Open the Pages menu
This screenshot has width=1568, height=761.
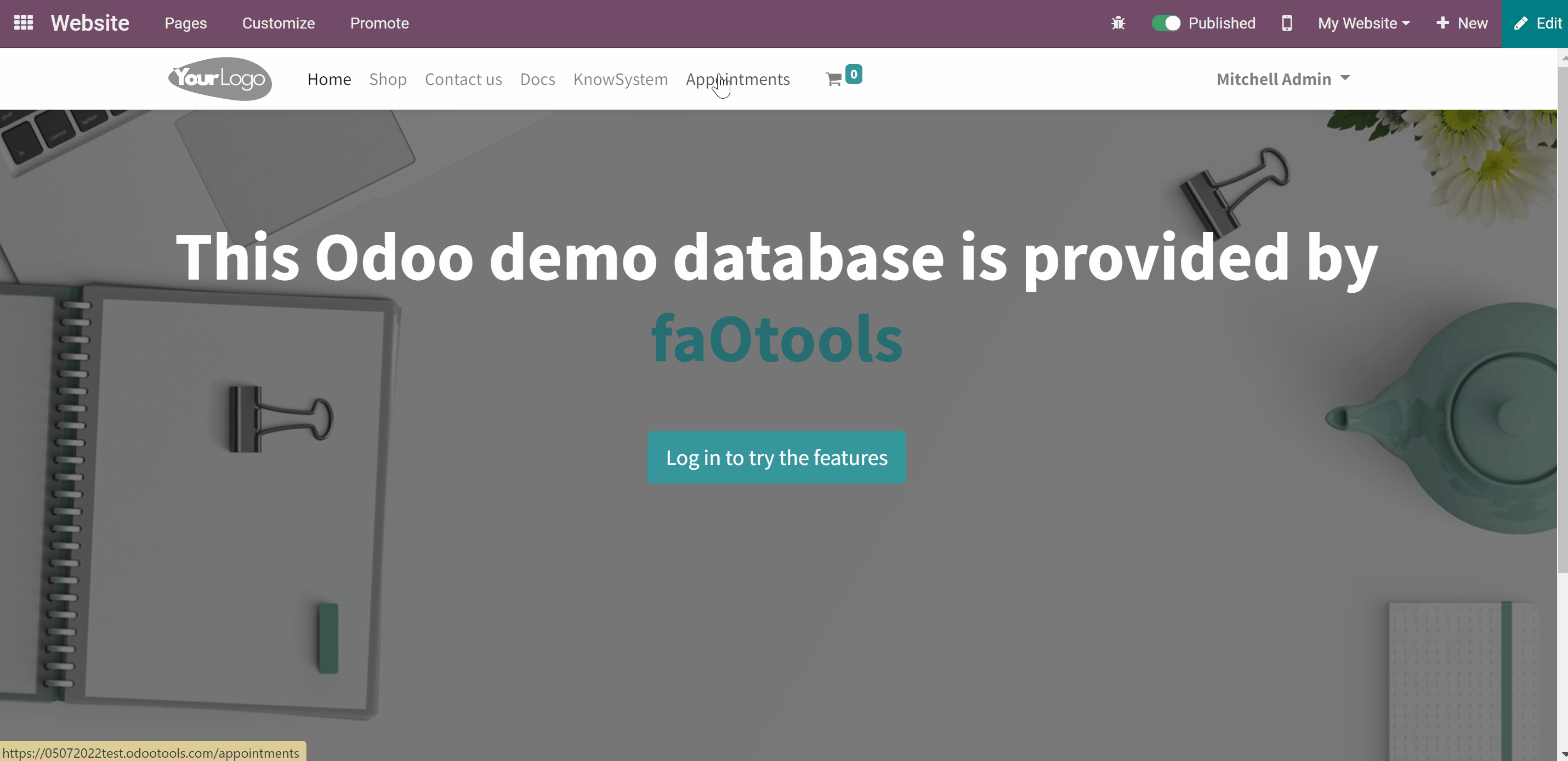[186, 23]
